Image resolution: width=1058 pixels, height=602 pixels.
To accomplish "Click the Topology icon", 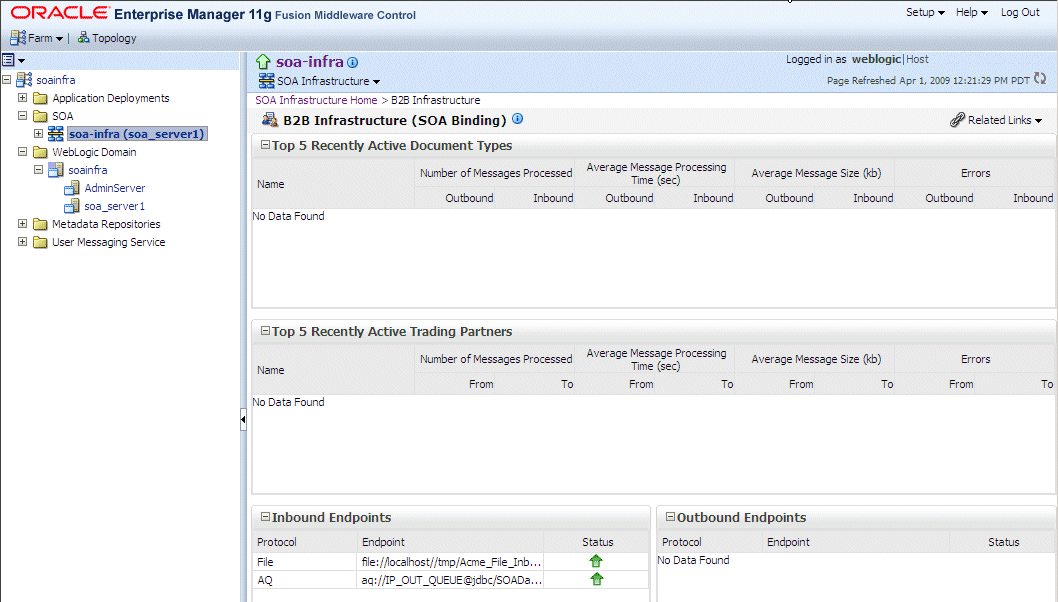I will [84, 37].
